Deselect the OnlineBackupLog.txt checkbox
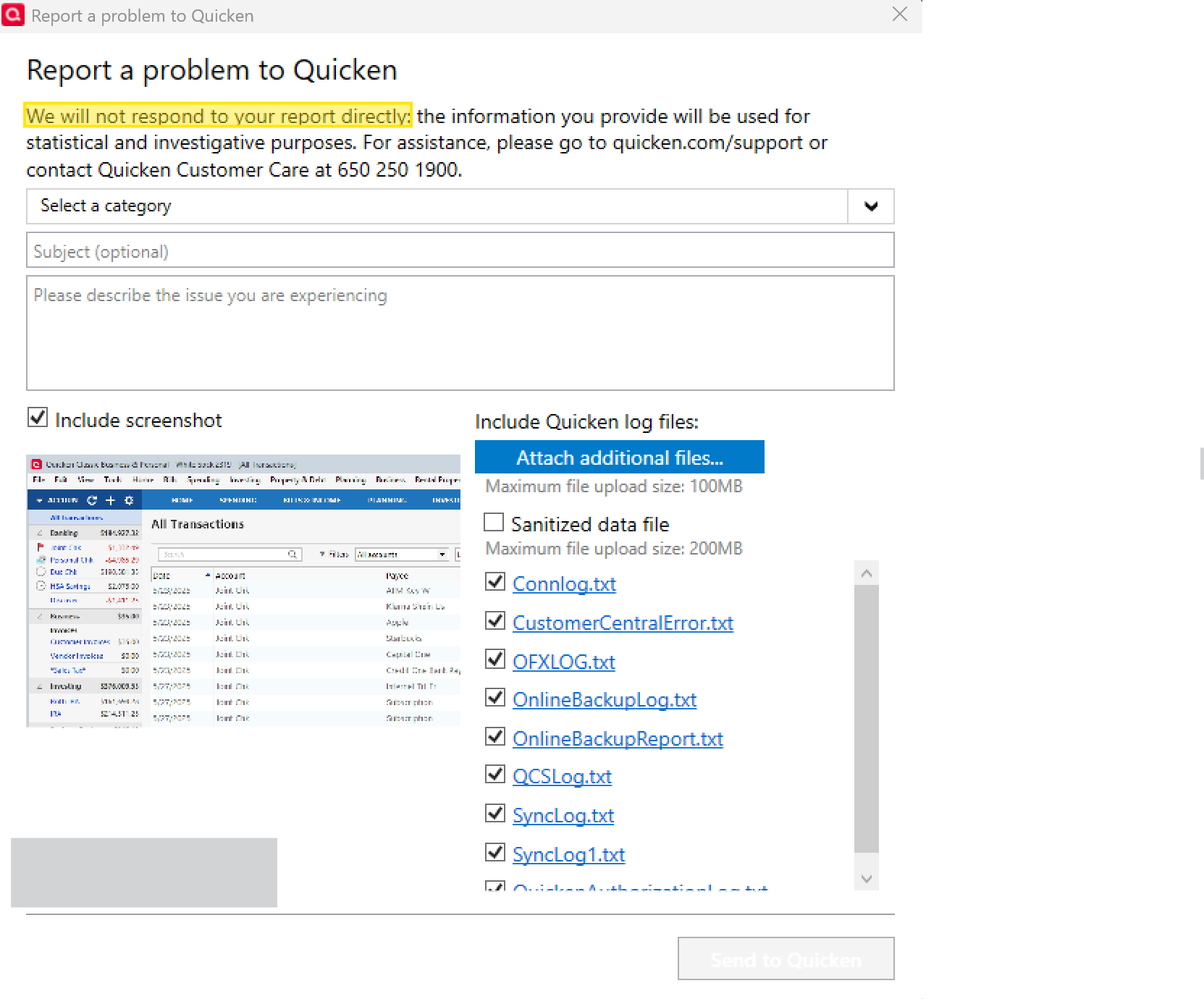The width and height of the screenshot is (1204, 999). tap(495, 697)
